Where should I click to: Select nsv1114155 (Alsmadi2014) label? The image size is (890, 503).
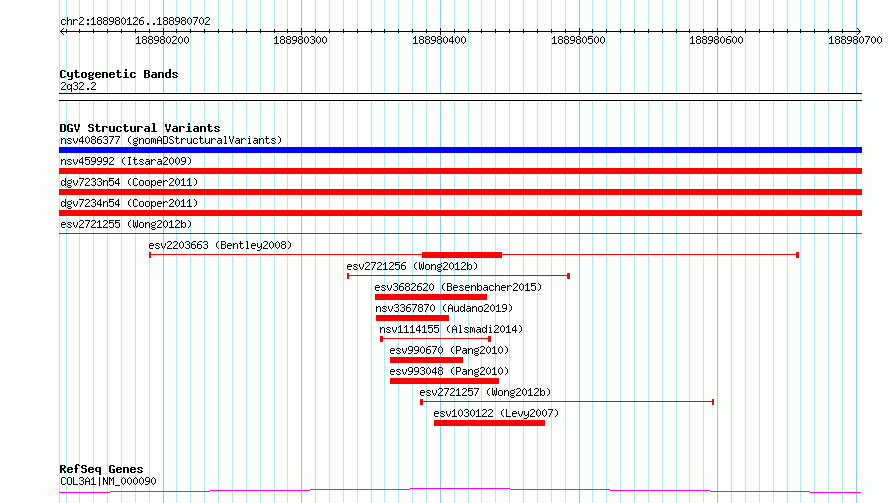(451, 329)
